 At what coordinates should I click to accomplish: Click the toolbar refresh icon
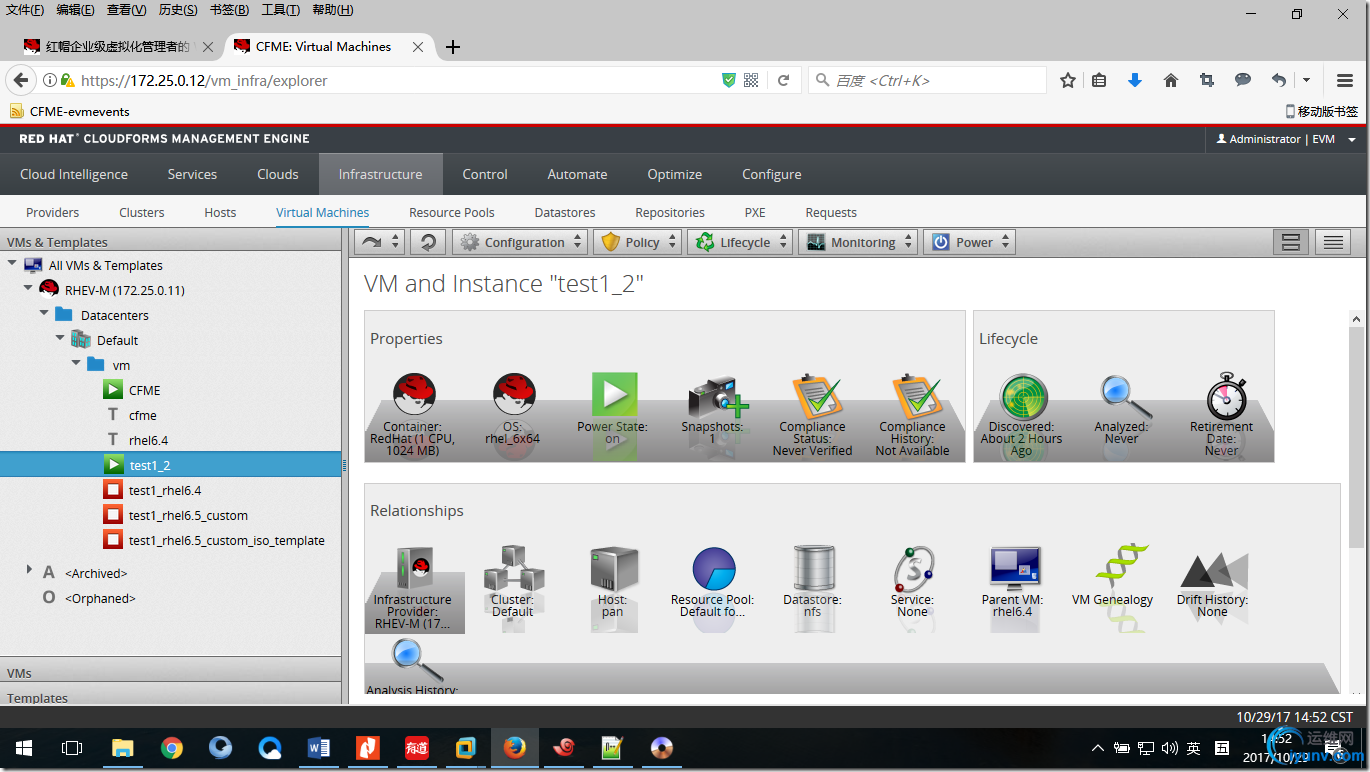point(428,242)
